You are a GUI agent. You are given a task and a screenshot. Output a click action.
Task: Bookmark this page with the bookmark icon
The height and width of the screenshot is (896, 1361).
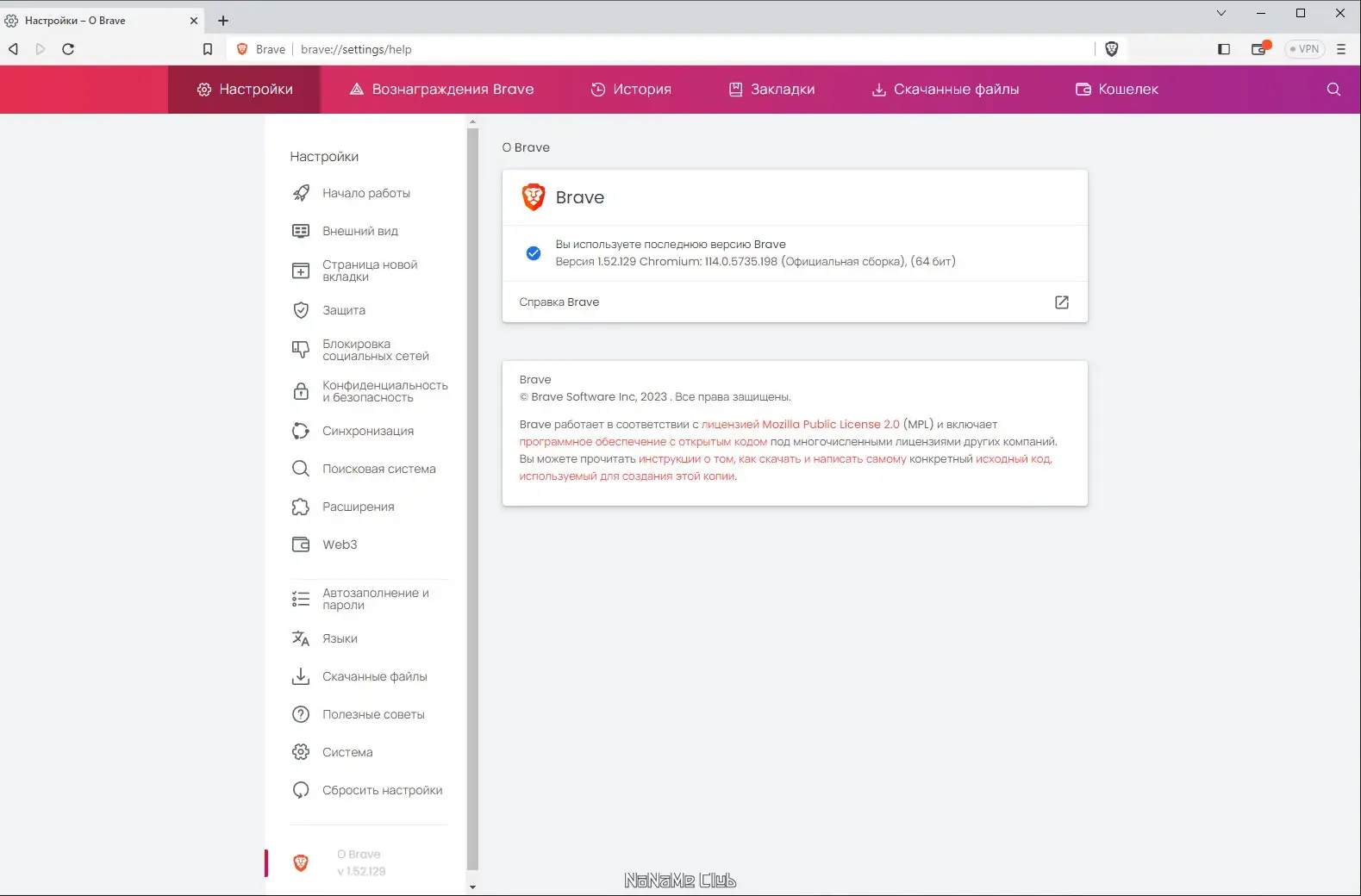coord(208,49)
